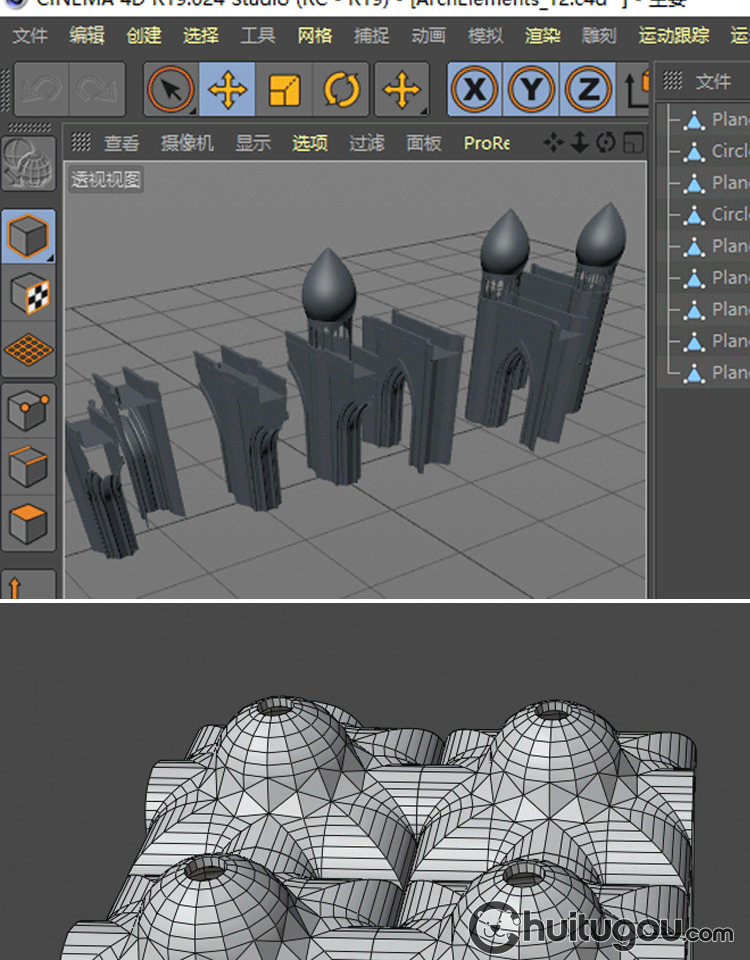
Task: Activate the Move tool
Action: [227, 89]
